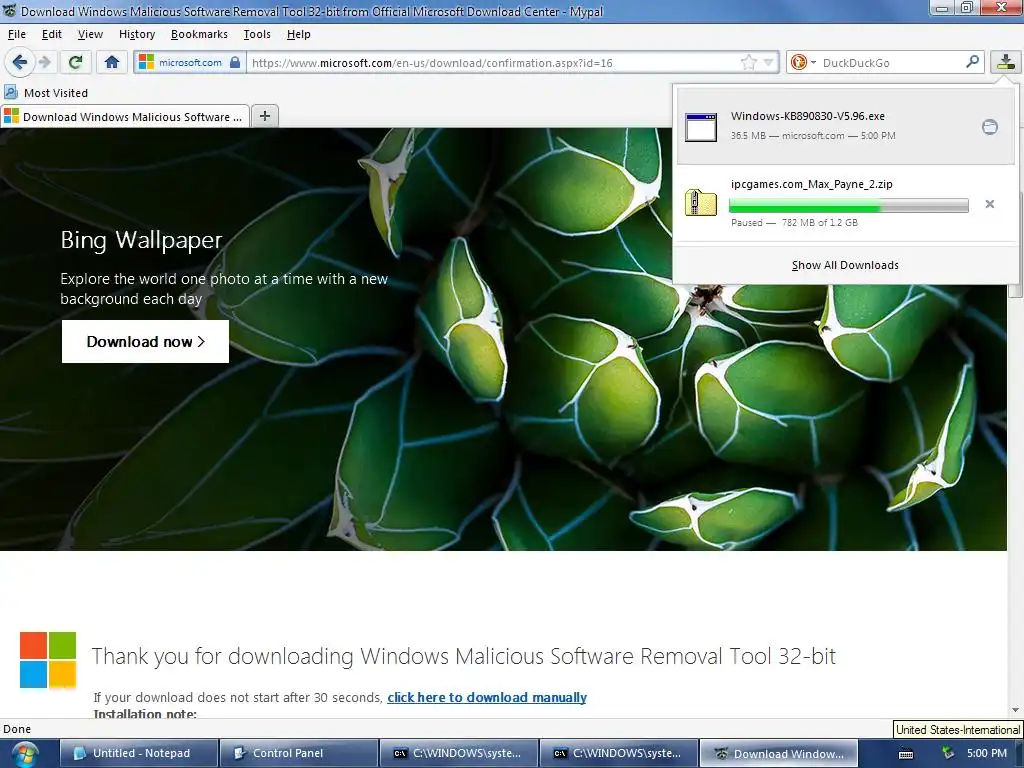Image resolution: width=1024 pixels, height=768 pixels.
Task: Click the keyboard layout tray icon
Action: [906, 754]
